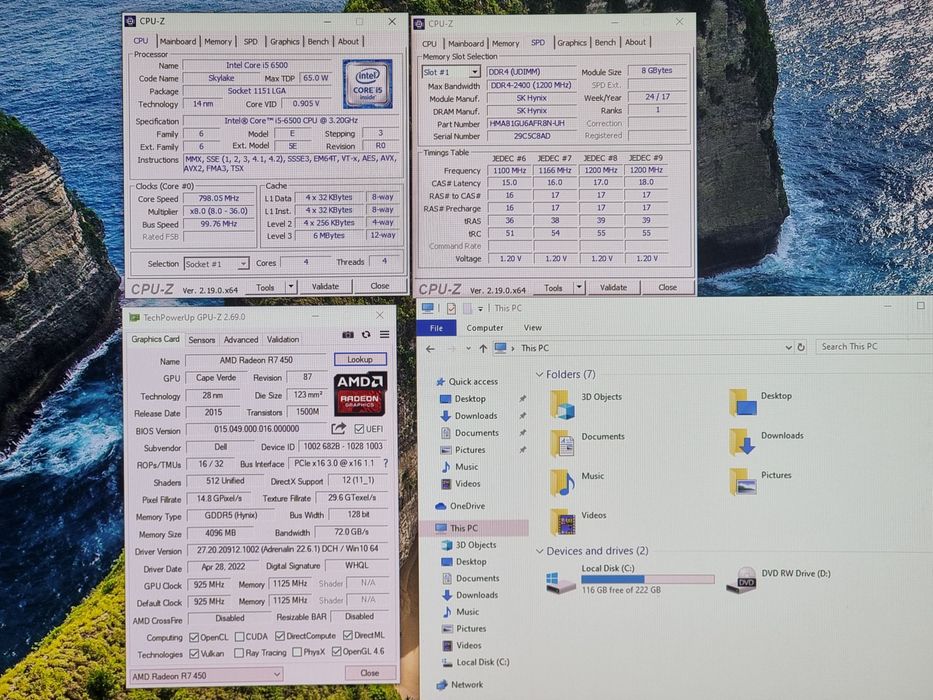The image size is (933, 700).
Task: Open the address bar history dropdown
Action: pos(788,347)
